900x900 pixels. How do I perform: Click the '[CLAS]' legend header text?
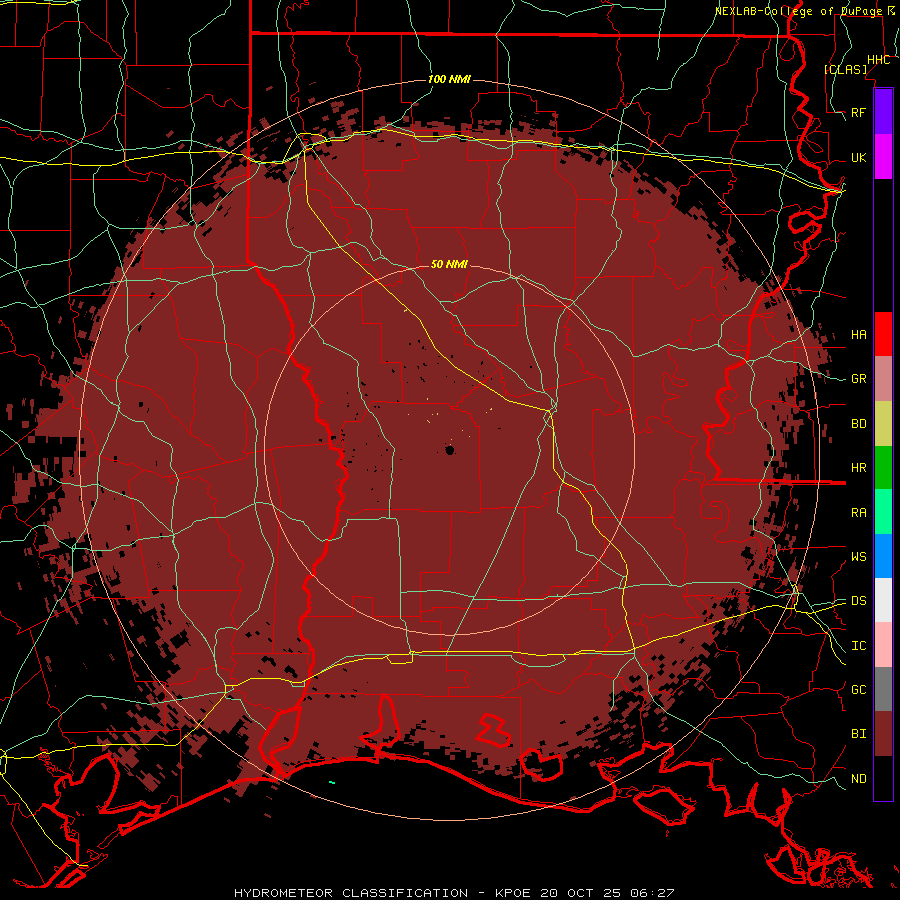coord(845,69)
